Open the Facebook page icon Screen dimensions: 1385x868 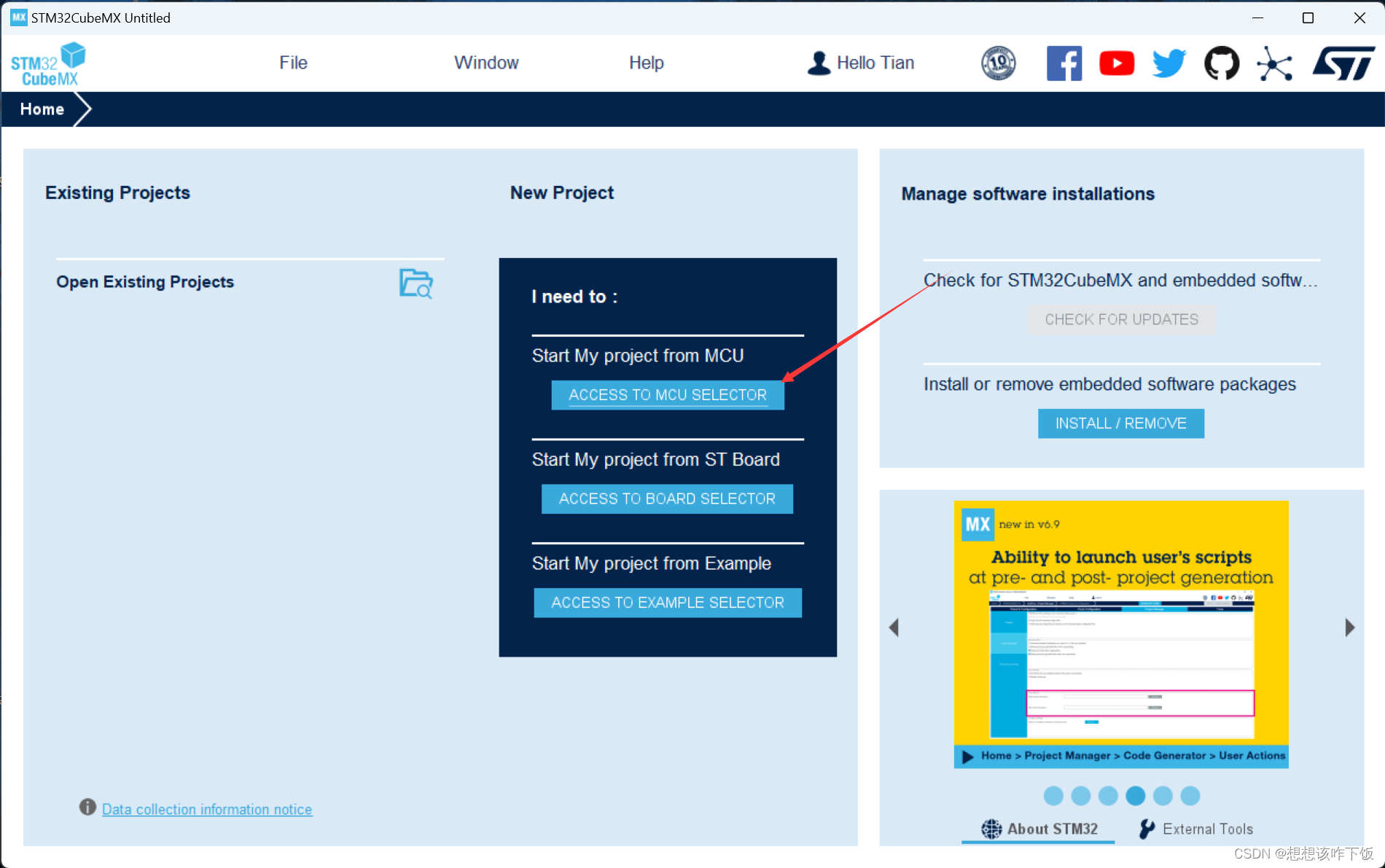point(1064,63)
